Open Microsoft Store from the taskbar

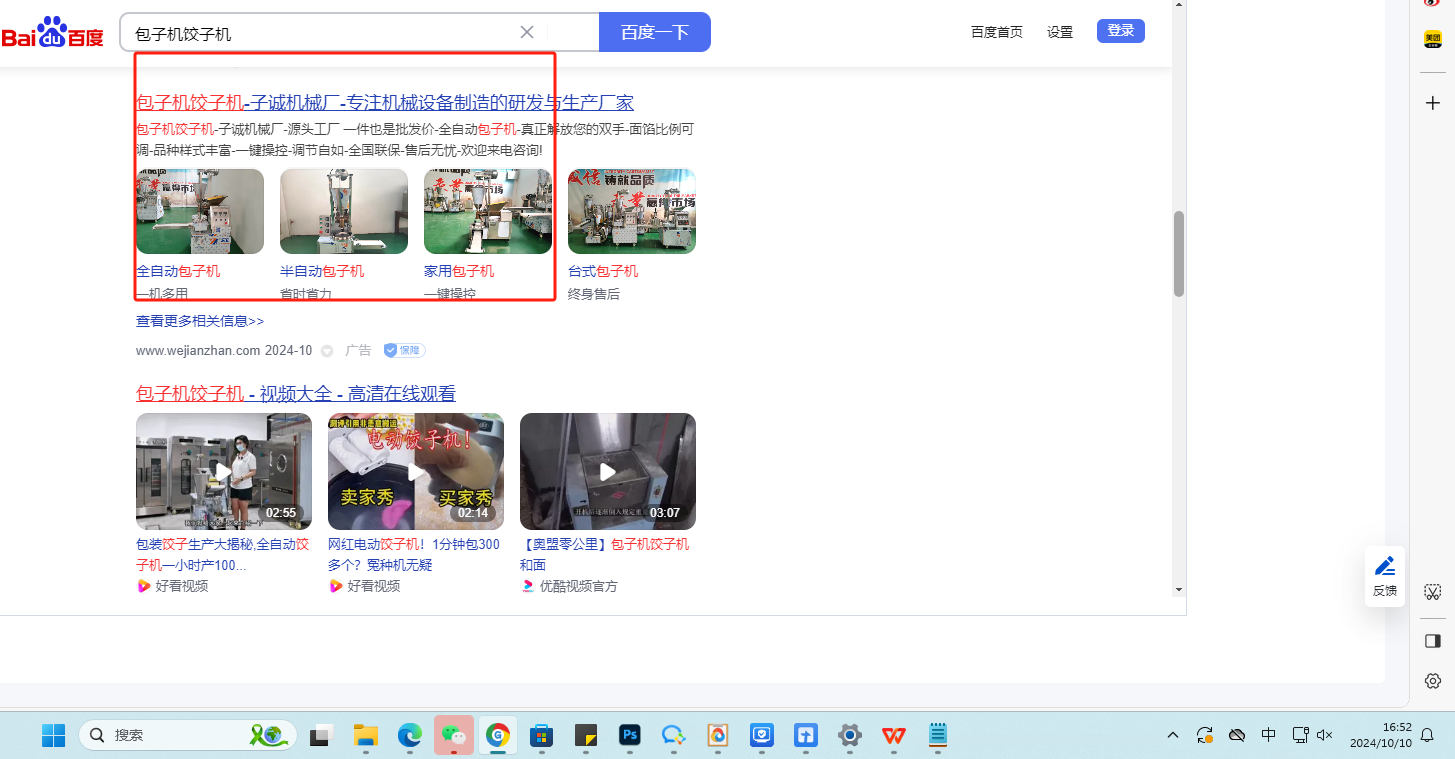(541, 735)
